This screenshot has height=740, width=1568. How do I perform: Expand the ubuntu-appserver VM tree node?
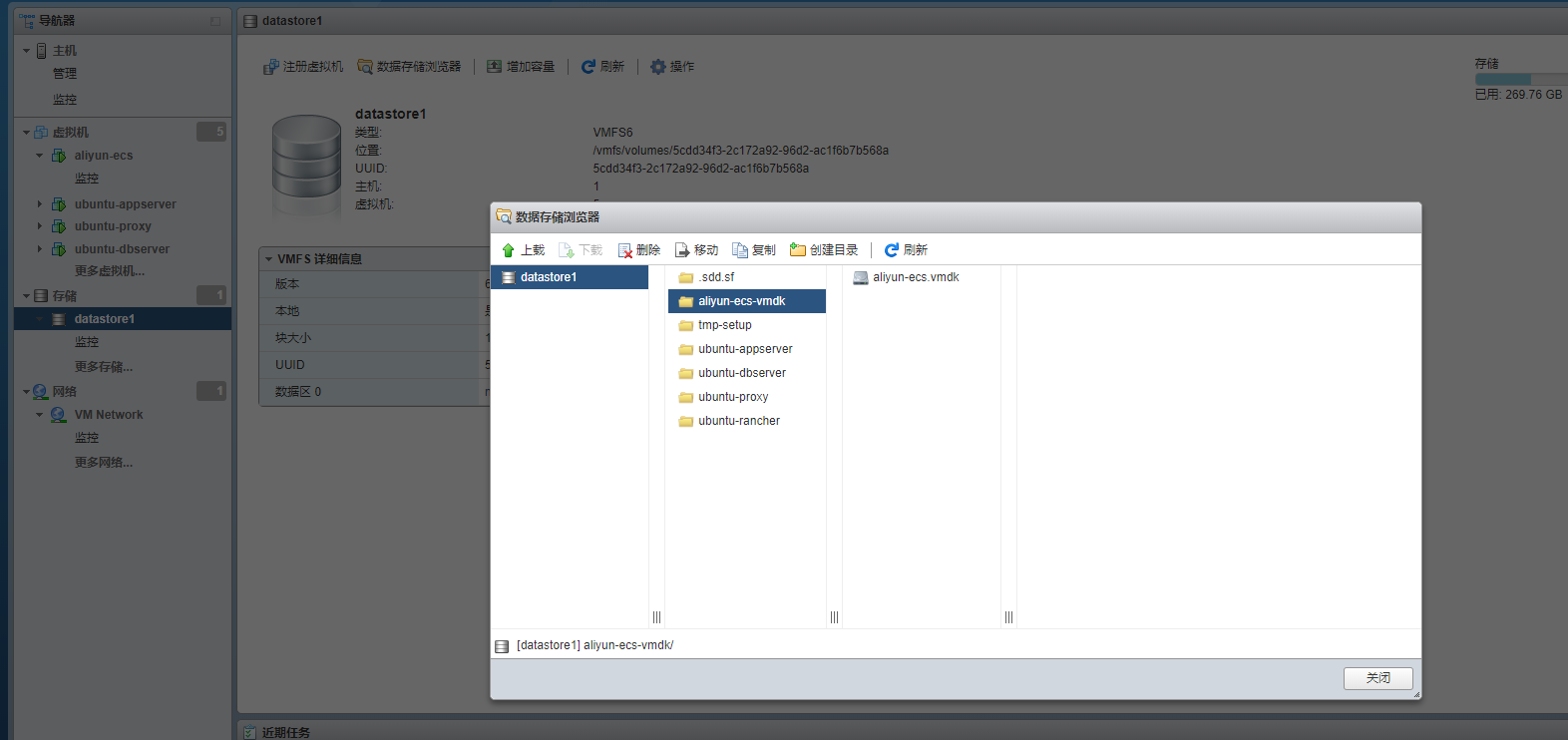[x=40, y=204]
